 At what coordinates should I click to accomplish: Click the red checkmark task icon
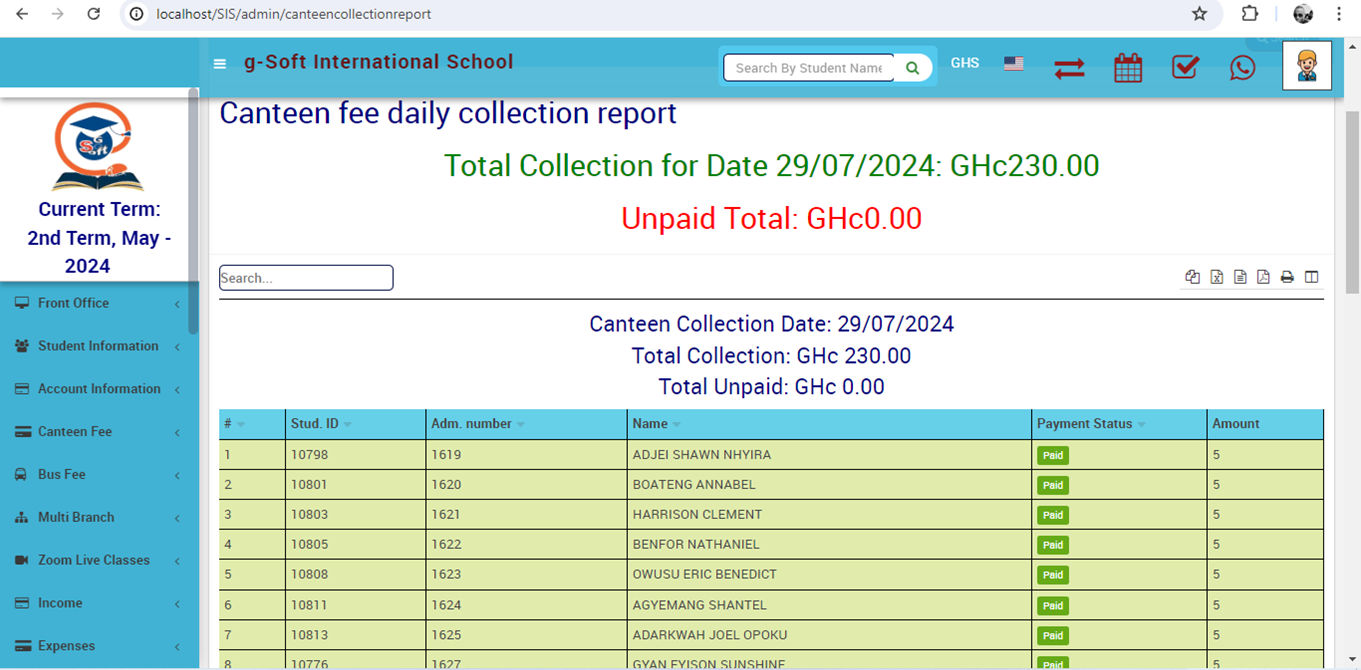[x=1185, y=67]
